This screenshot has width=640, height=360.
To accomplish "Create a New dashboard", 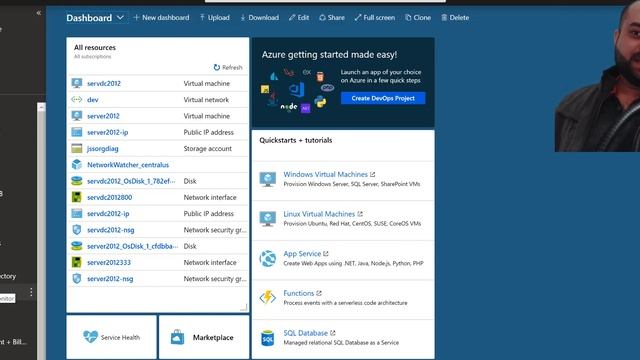I will point(161,18).
